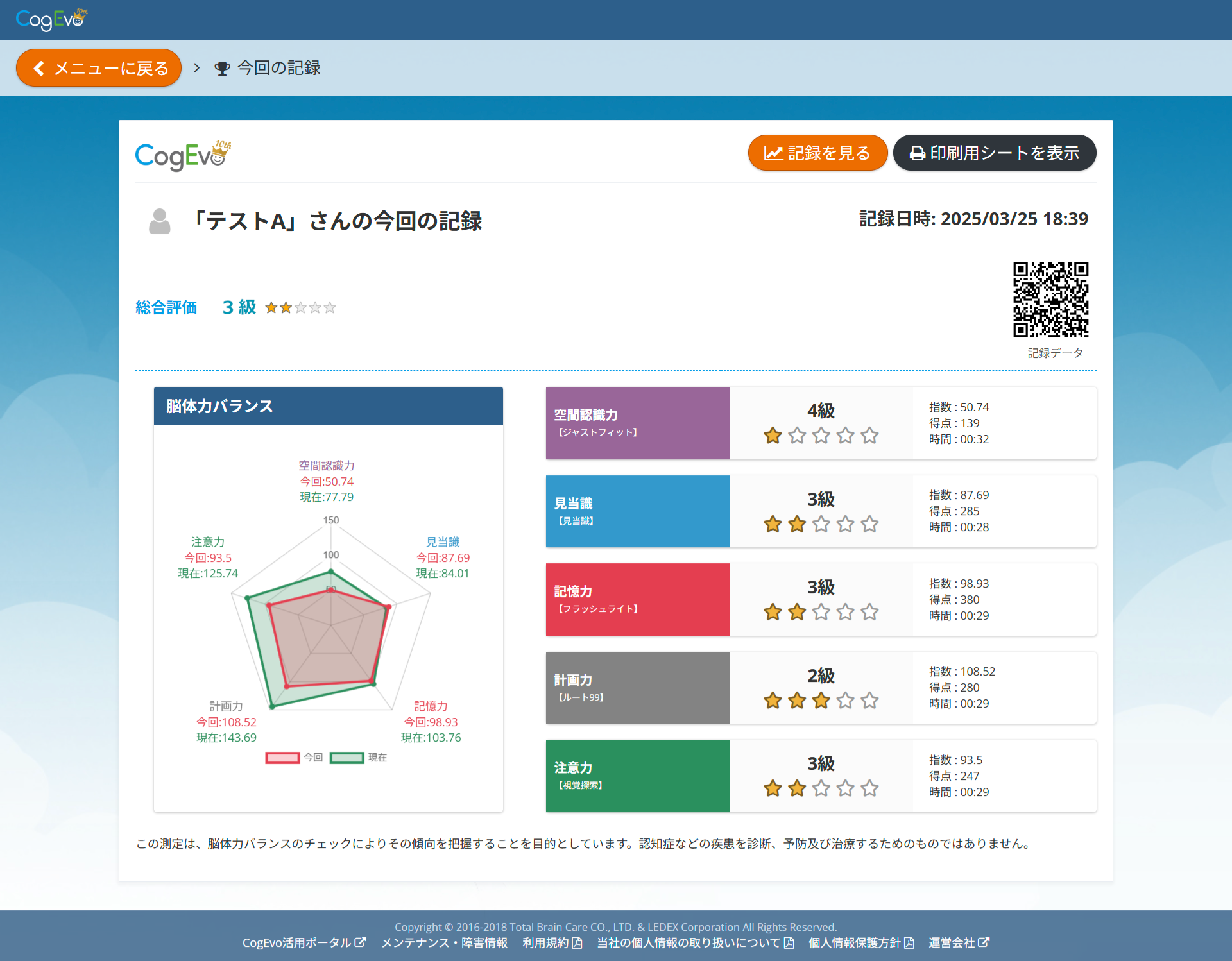Click the third star in the 計画力 rating
This screenshot has width=1232, height=961.
(821, 701)
